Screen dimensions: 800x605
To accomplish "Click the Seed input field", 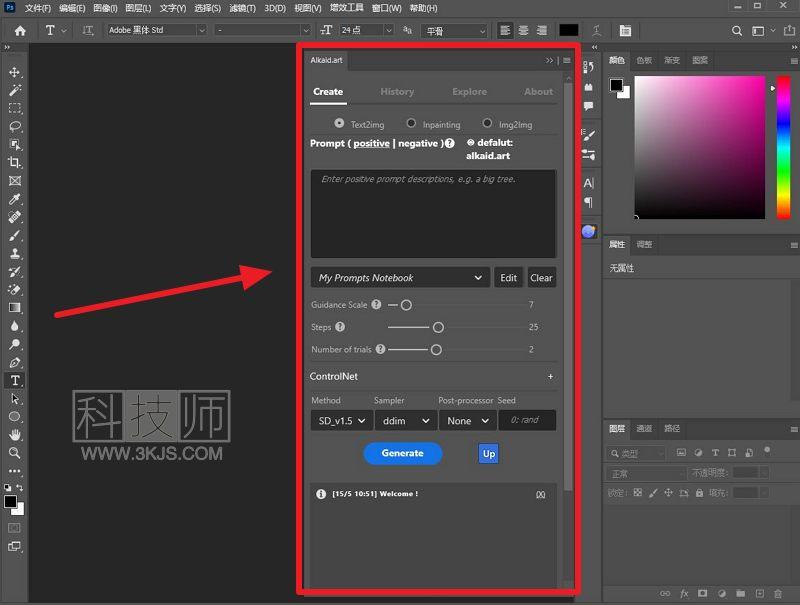I will pyautogui.click(x=527, y=420).
